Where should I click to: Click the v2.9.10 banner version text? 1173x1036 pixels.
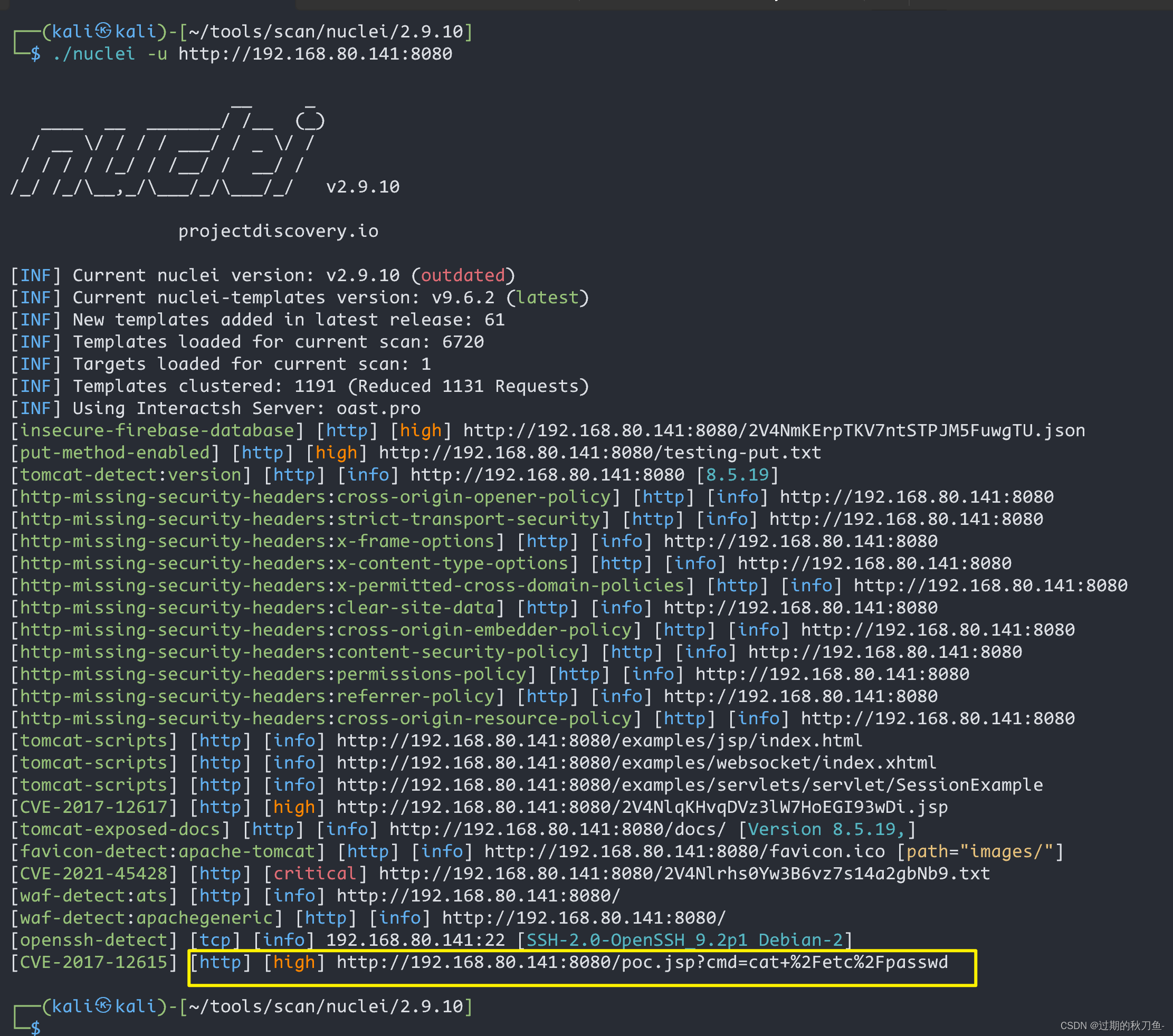(x=363, y=187)
